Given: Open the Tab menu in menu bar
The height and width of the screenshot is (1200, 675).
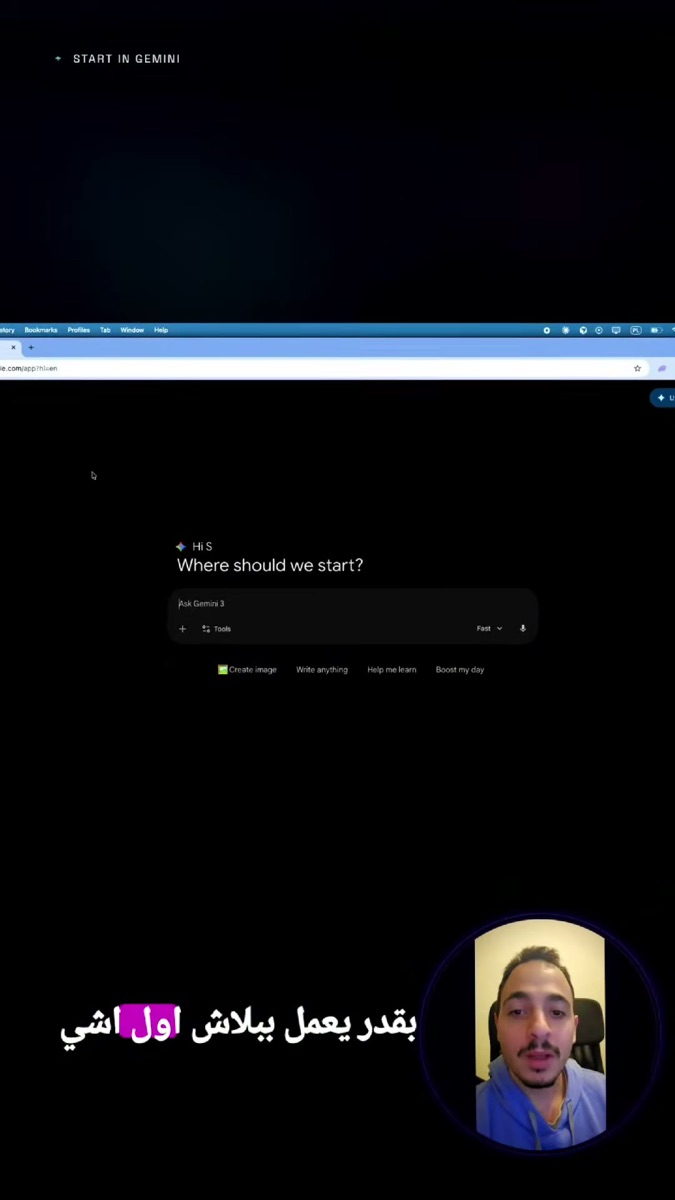Looking at the screenshot, I should pos(105,330).
